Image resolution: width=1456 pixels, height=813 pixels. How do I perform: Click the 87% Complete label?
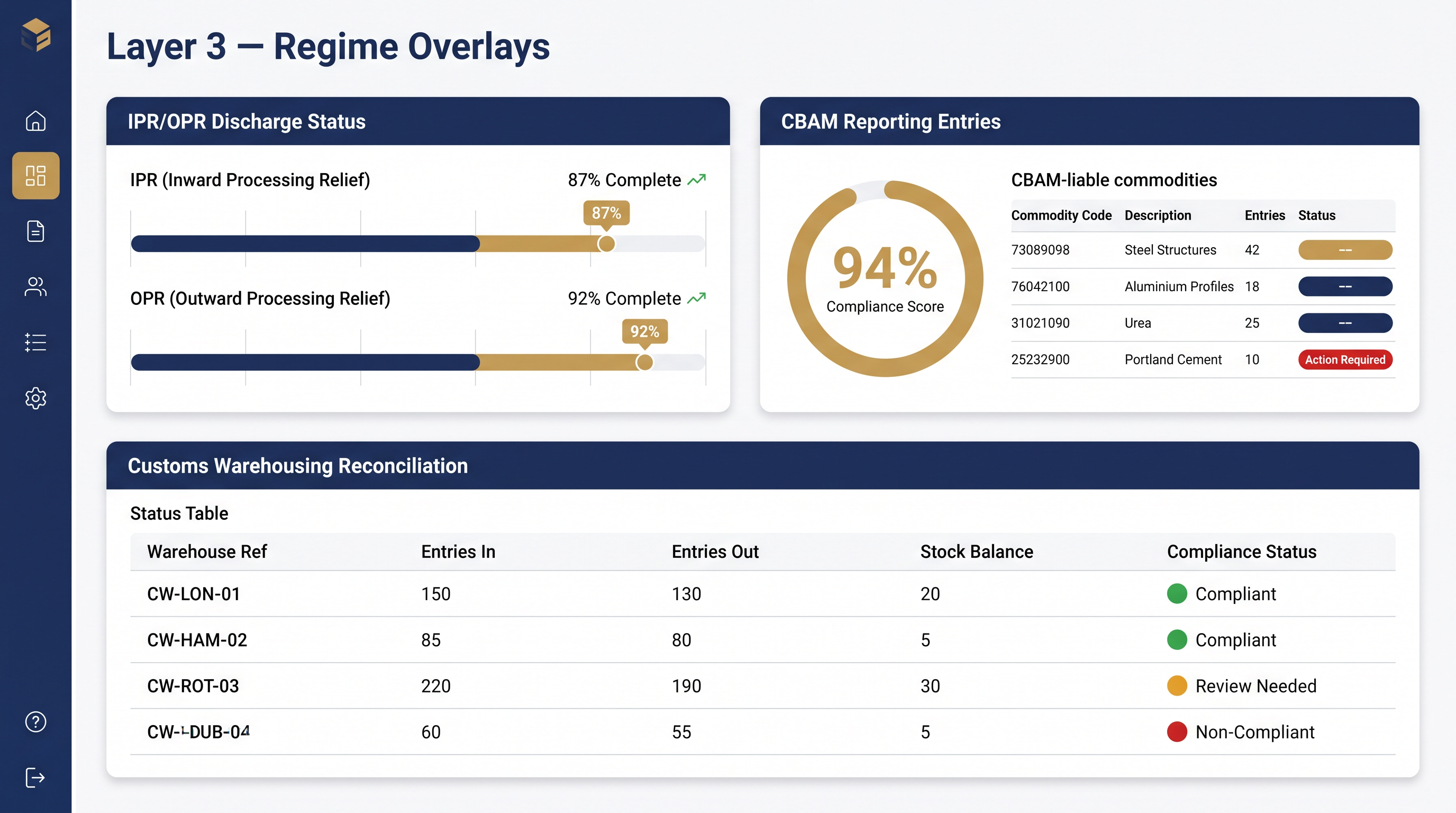(624, 180)
